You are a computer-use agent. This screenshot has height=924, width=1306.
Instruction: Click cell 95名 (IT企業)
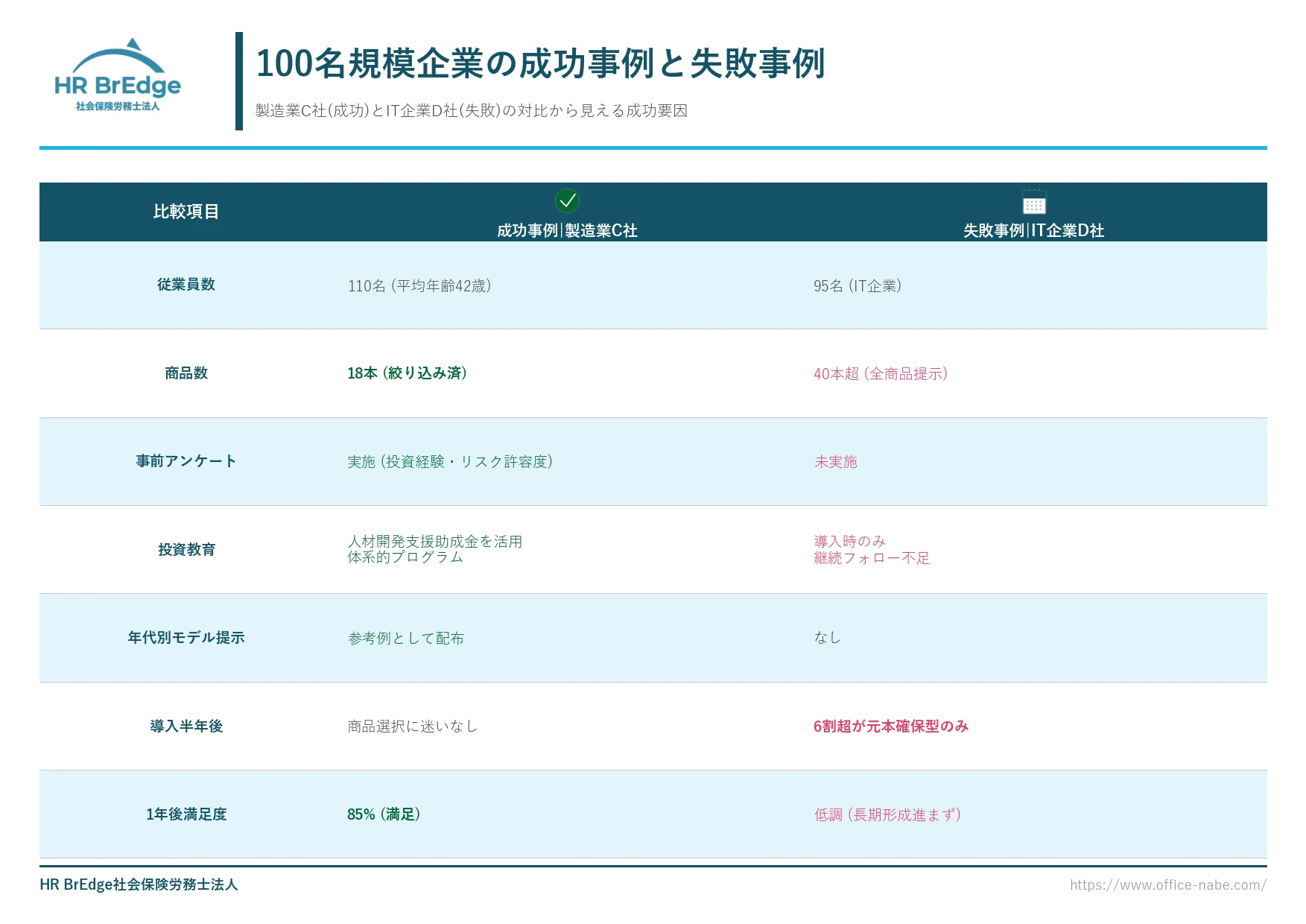pyautogui.click(x=858, y=285)
